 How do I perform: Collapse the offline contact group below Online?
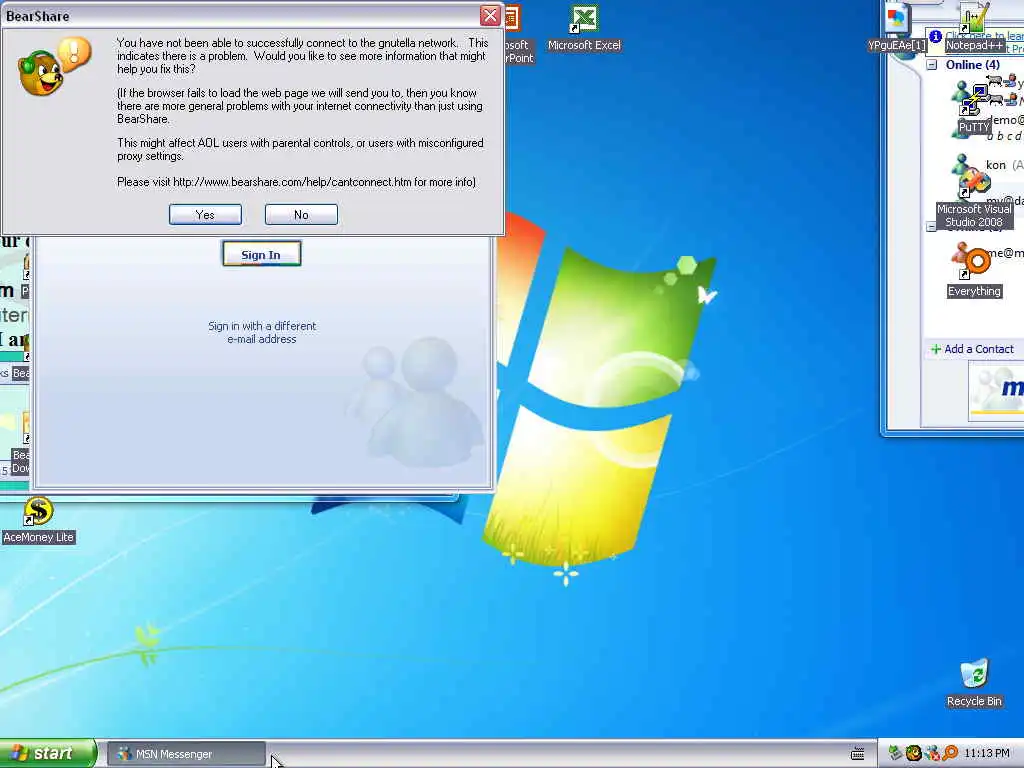(931, 227)
